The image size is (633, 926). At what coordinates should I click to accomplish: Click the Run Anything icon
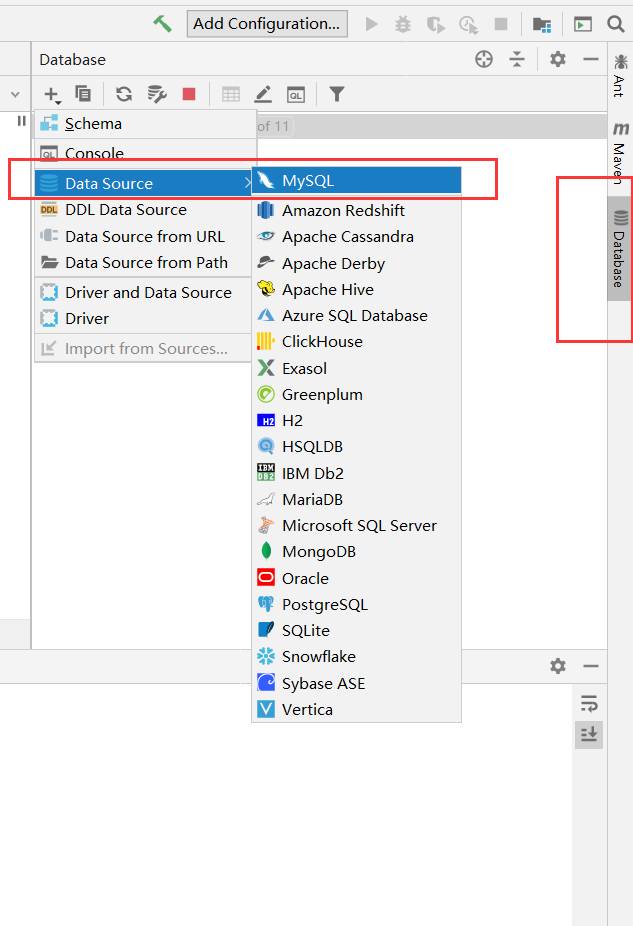(x=583, y=24)
